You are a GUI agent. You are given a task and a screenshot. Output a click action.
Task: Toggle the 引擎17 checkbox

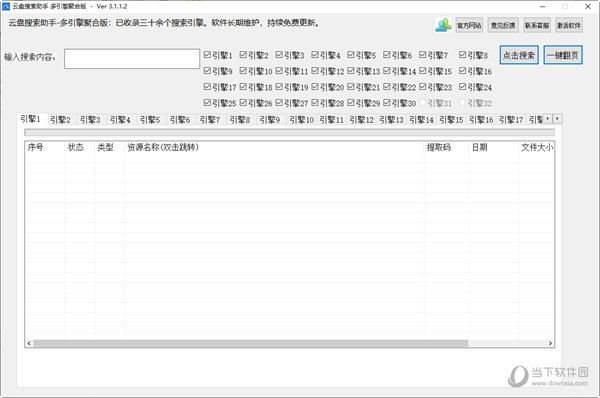pyautogui.click(x=207, y=87)
